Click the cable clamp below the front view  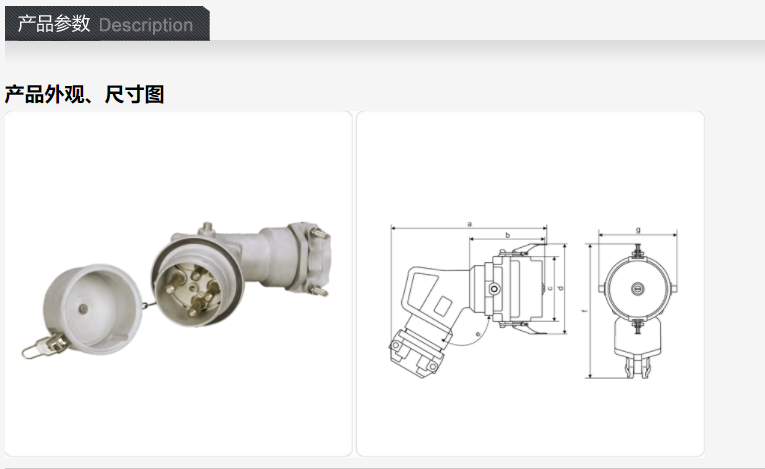pyautogui.click(x=637, y=367)
